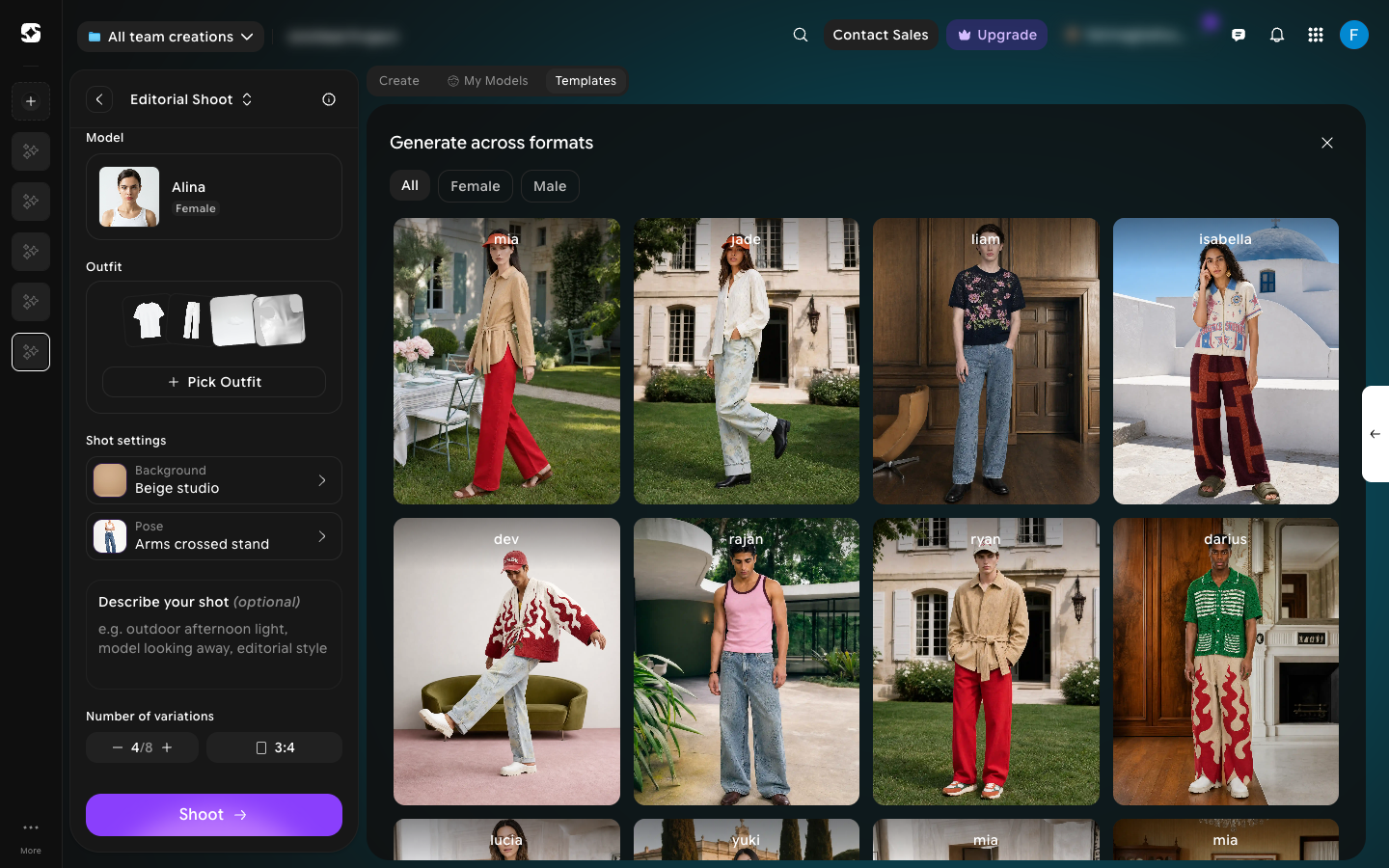Choose the darius template image
Screen dimensions: 1389x868
pos(1226,662)
